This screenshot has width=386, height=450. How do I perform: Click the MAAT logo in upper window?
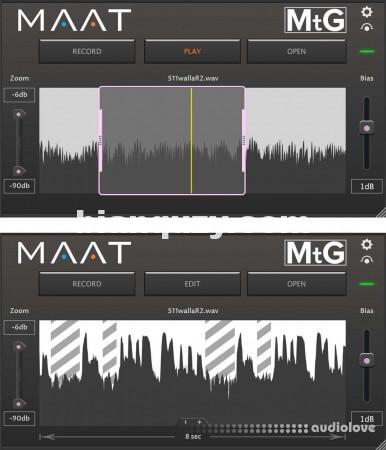[x=74, y=21]
